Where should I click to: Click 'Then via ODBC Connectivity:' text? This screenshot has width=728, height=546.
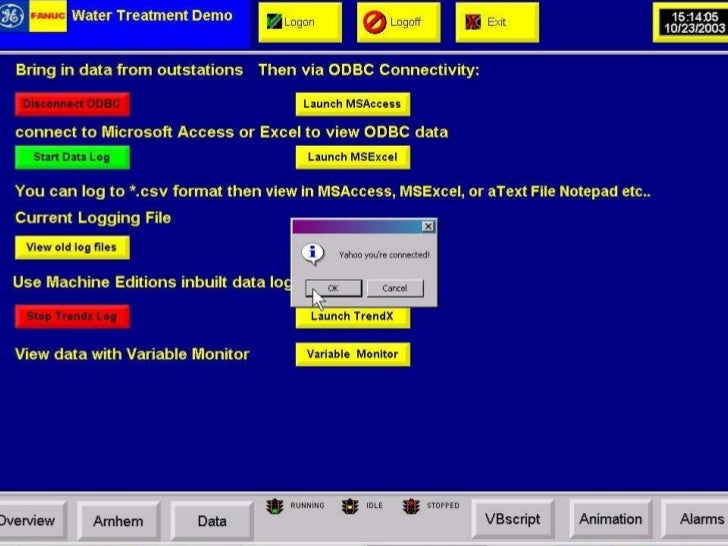coord(369,70)
